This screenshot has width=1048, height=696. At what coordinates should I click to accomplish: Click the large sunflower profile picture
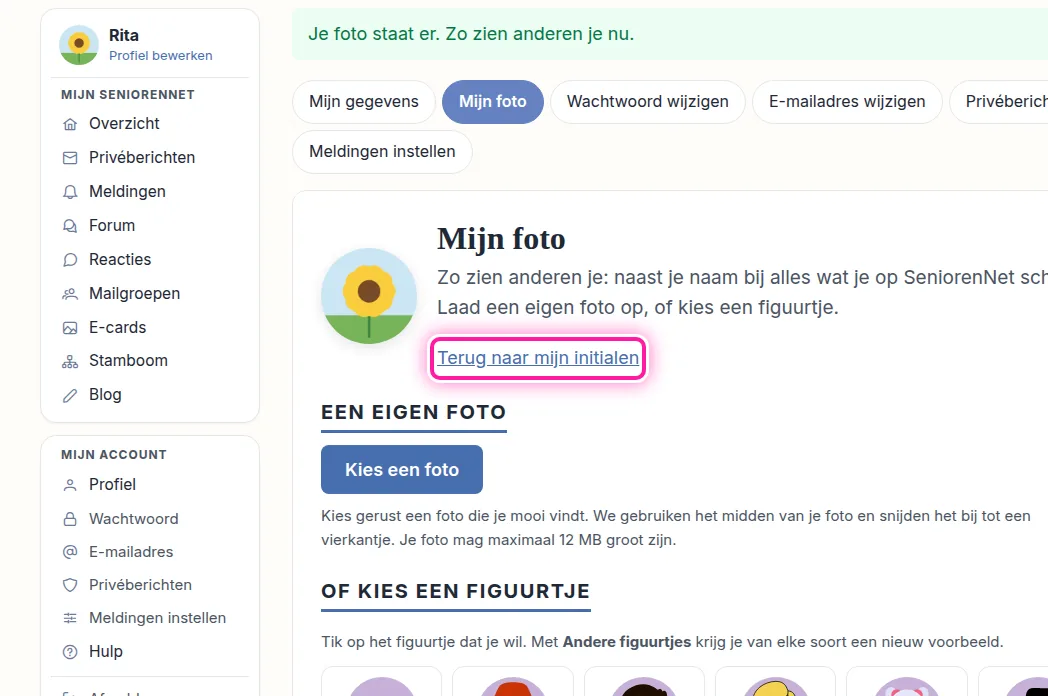pos(369,296)
